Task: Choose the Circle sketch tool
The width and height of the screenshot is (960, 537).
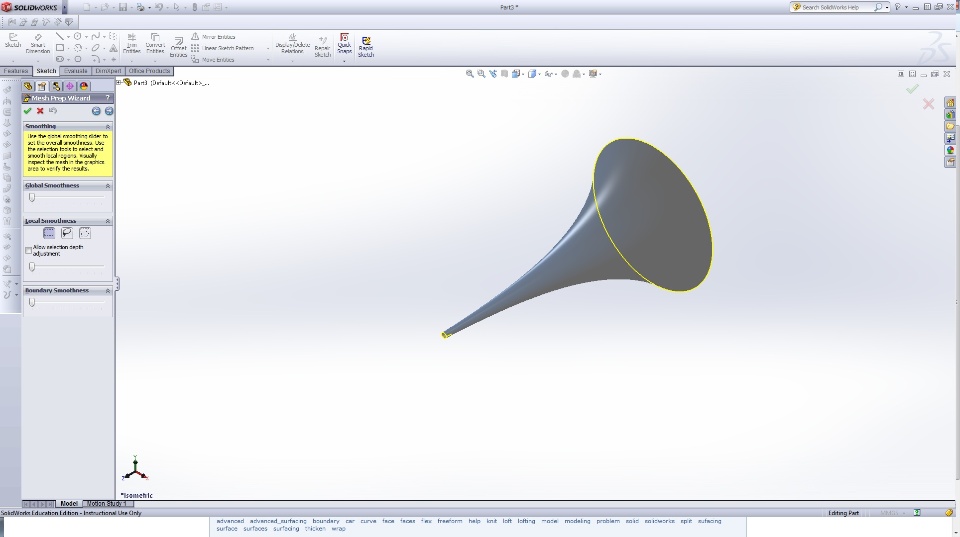Action: tap(78, 37)
